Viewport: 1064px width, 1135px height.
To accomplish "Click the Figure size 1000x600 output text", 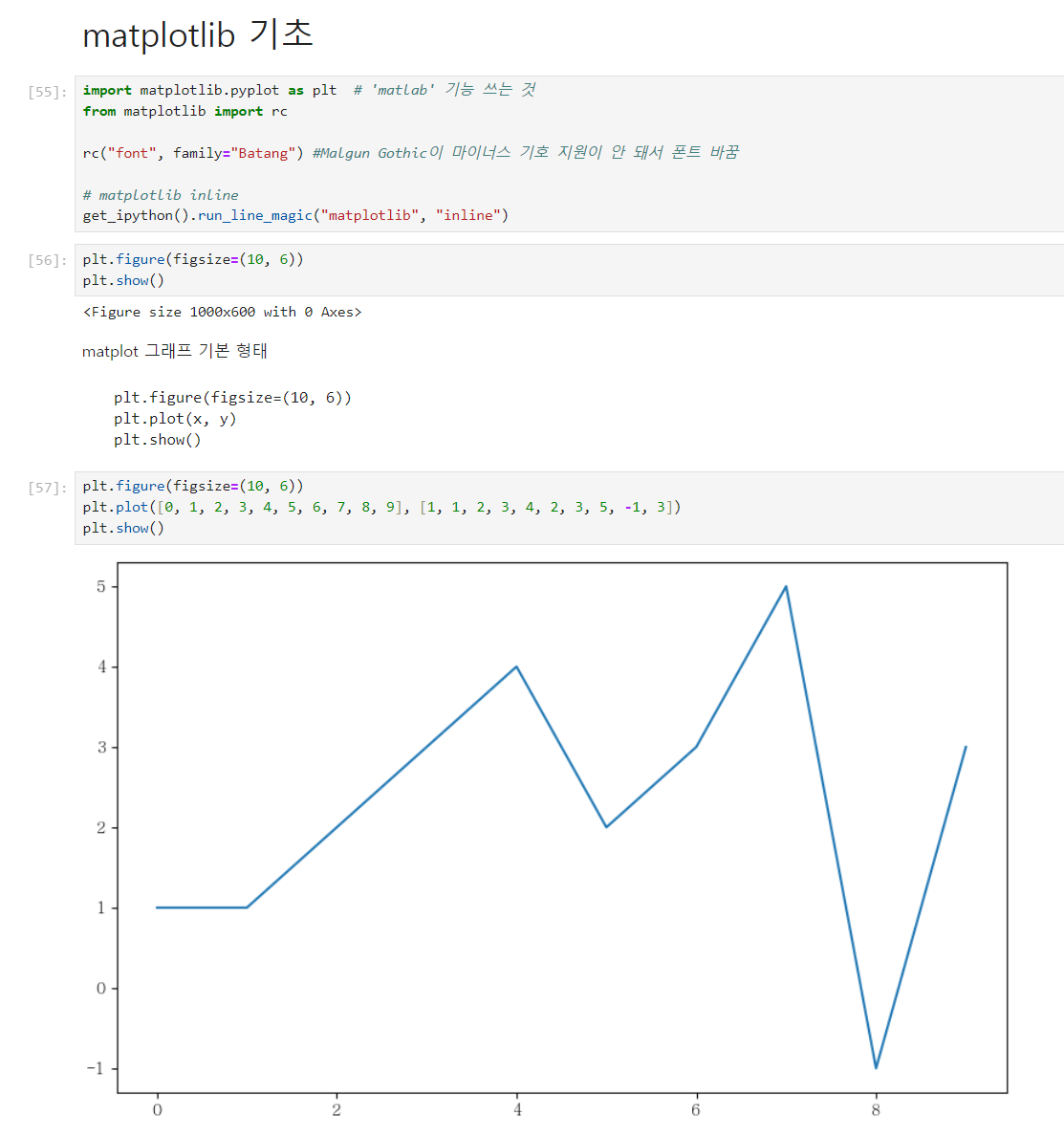I will (x=222, y=312).
